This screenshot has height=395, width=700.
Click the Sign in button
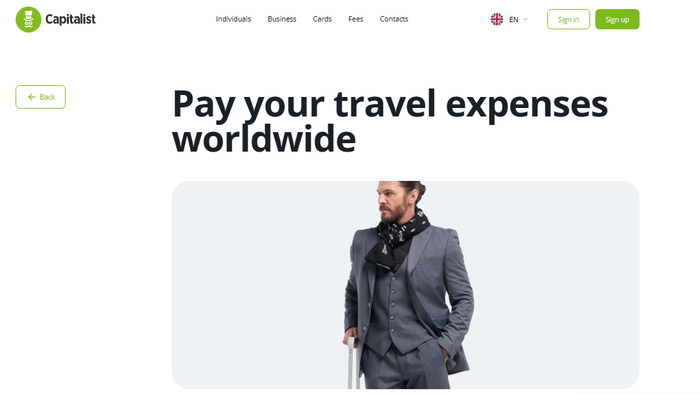(x=568, y=19)
